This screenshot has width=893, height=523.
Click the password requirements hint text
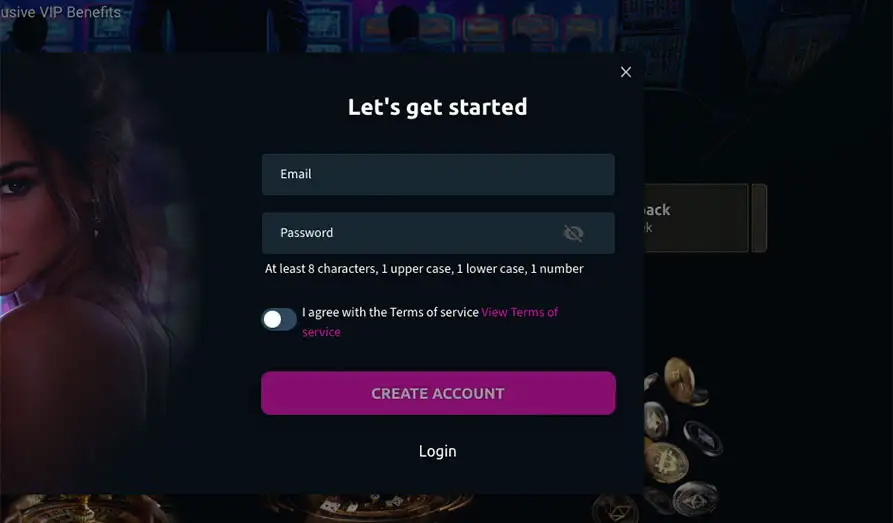(424, 269)
